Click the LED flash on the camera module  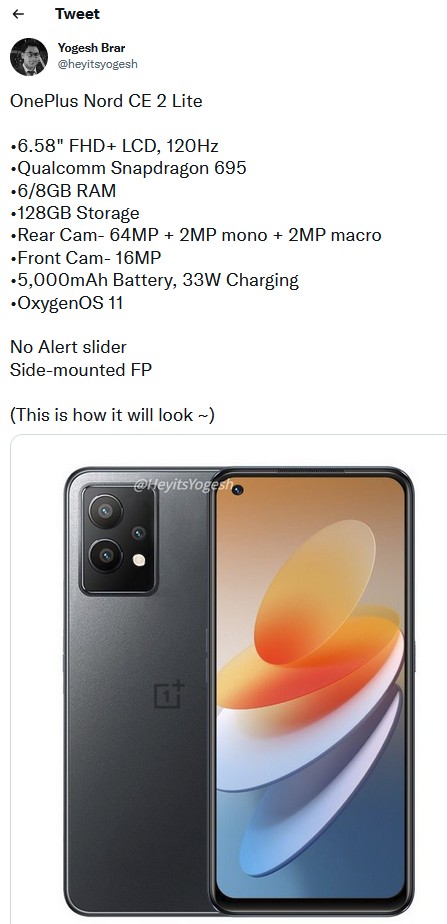pos(139,560)
